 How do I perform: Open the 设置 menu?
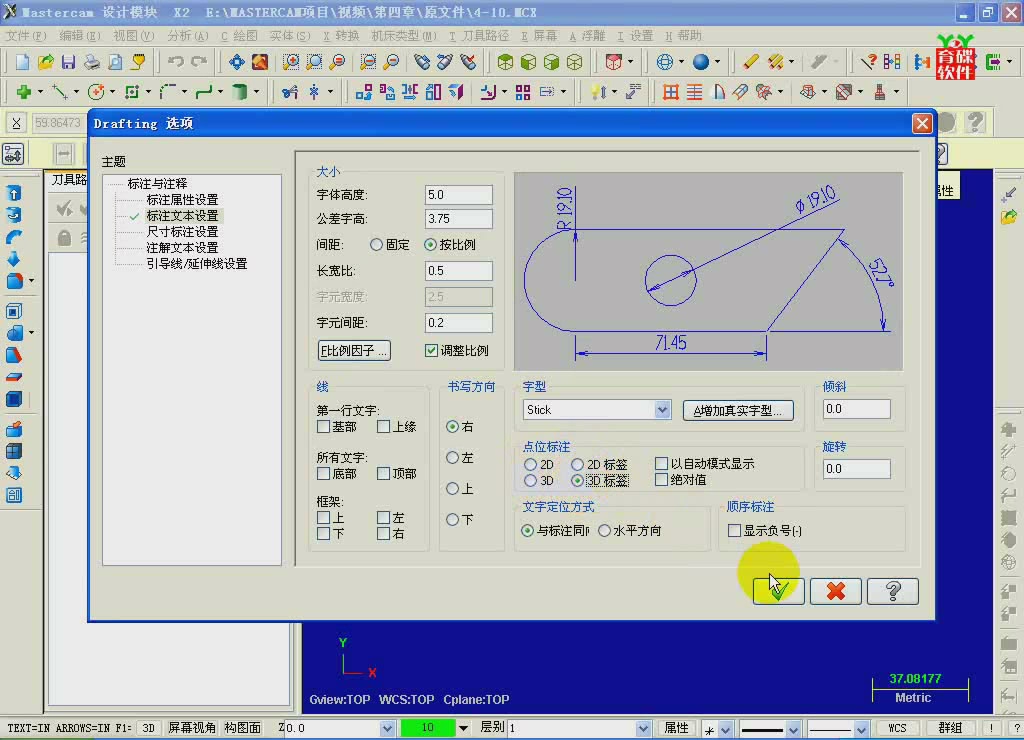pos(635,36)
